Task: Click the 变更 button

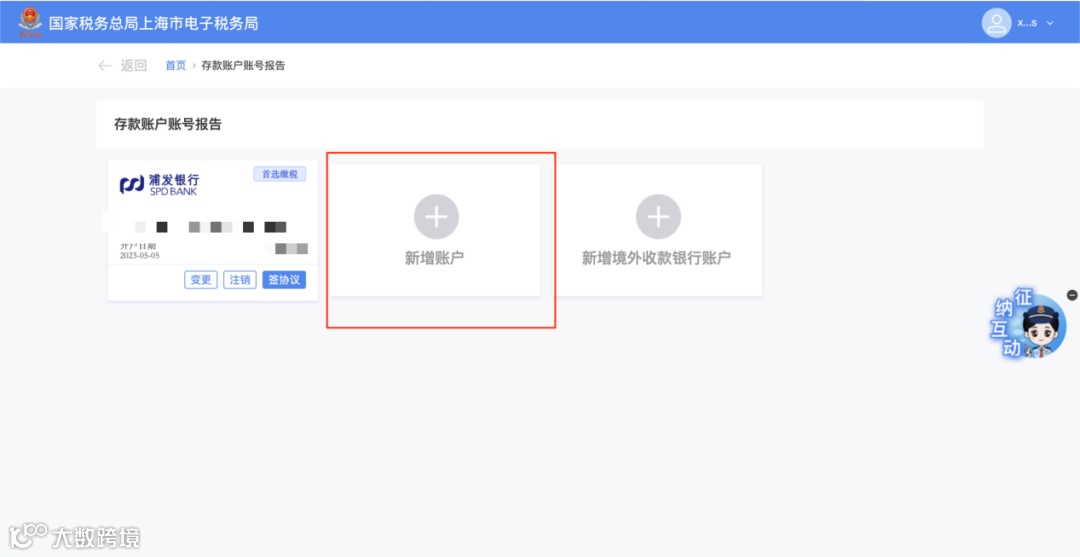Action: coord(201,280)
